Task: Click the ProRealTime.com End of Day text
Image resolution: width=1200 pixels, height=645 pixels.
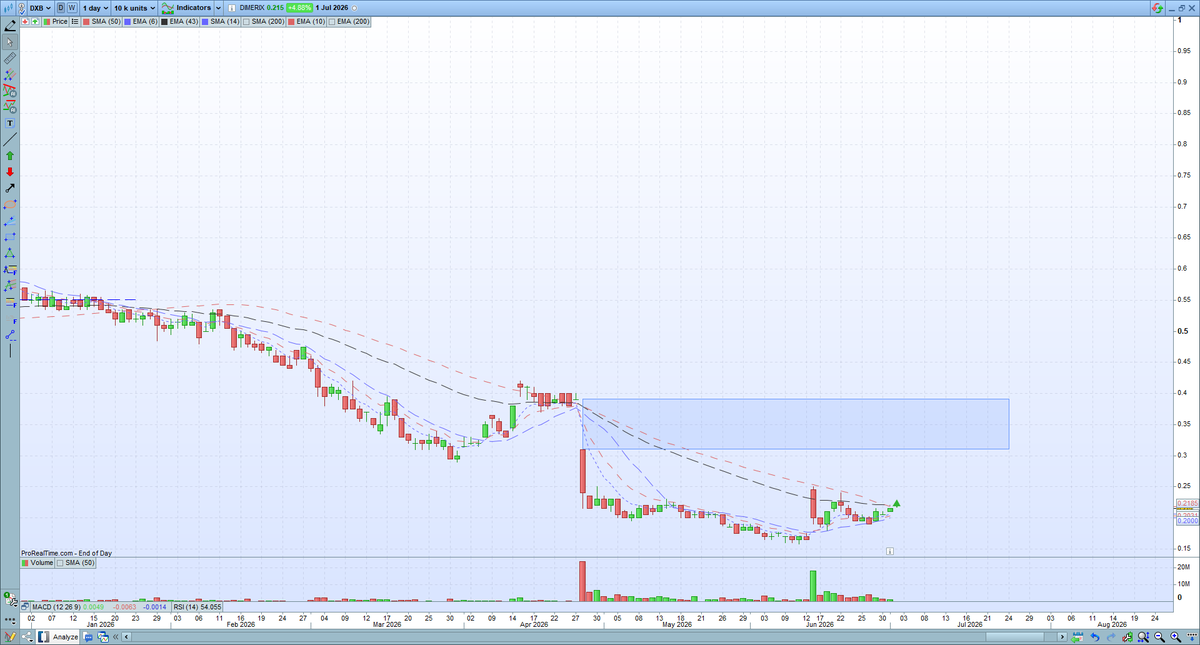Action: 66,553
